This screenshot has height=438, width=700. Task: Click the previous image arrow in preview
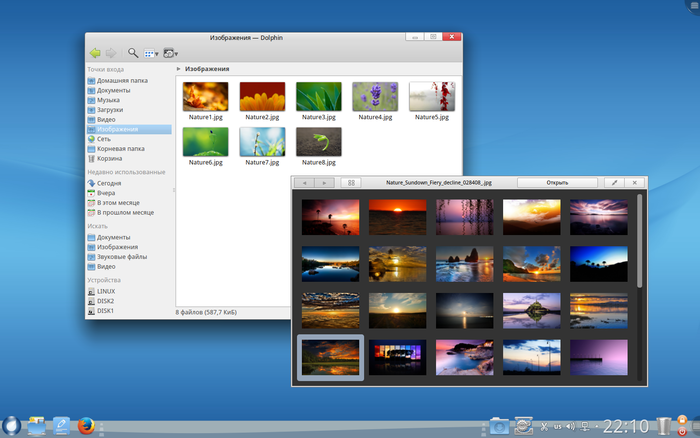click(x=305, y=183)
